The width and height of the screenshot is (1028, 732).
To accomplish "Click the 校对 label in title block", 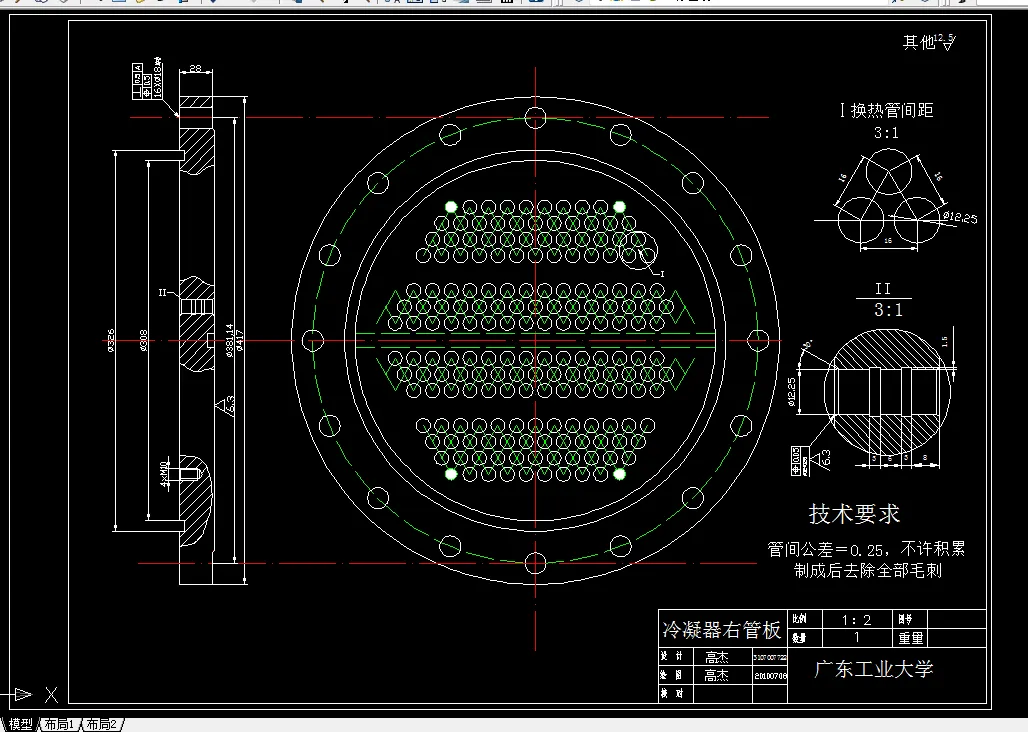I will click(672, 693).
